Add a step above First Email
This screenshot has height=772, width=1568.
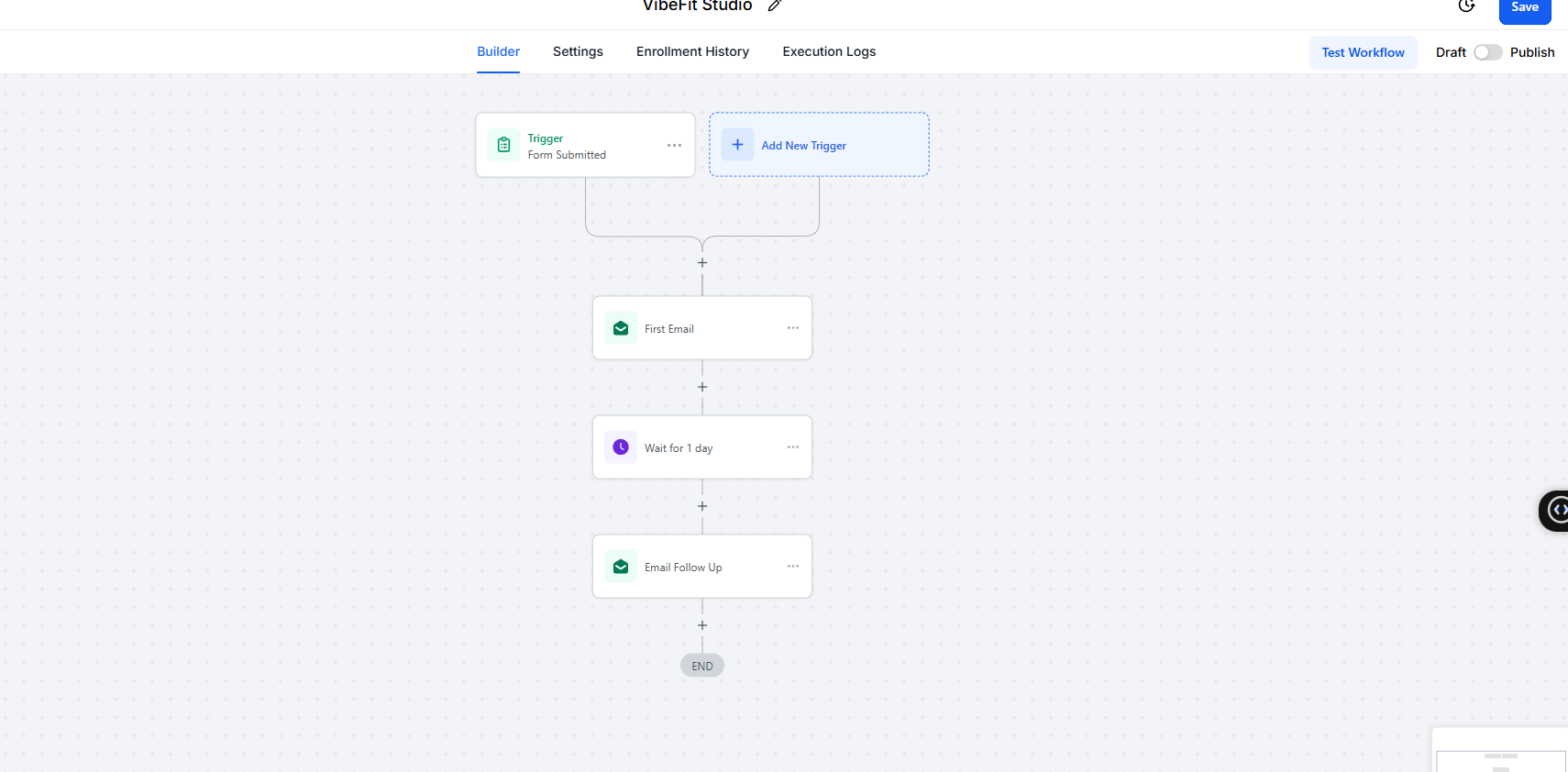(702, 263)
